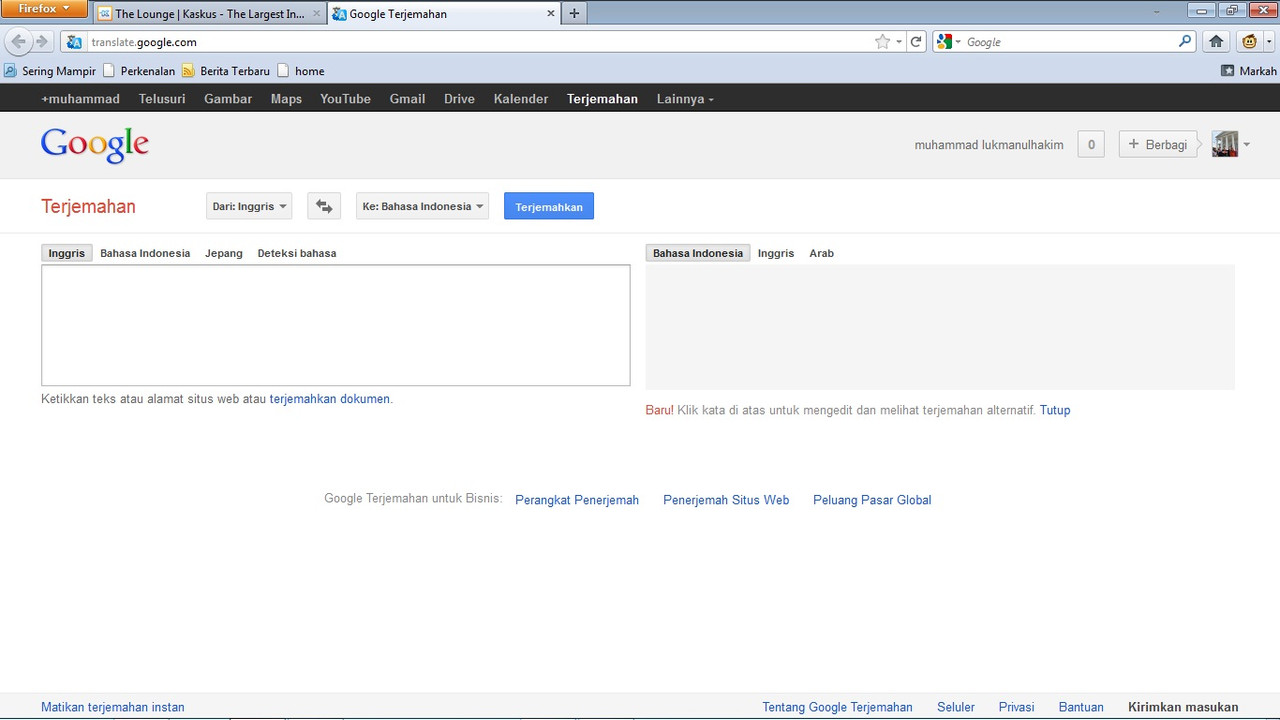Open the Firefox menu button
Screen dimensions: 1280x720
(x=44, y=9)
